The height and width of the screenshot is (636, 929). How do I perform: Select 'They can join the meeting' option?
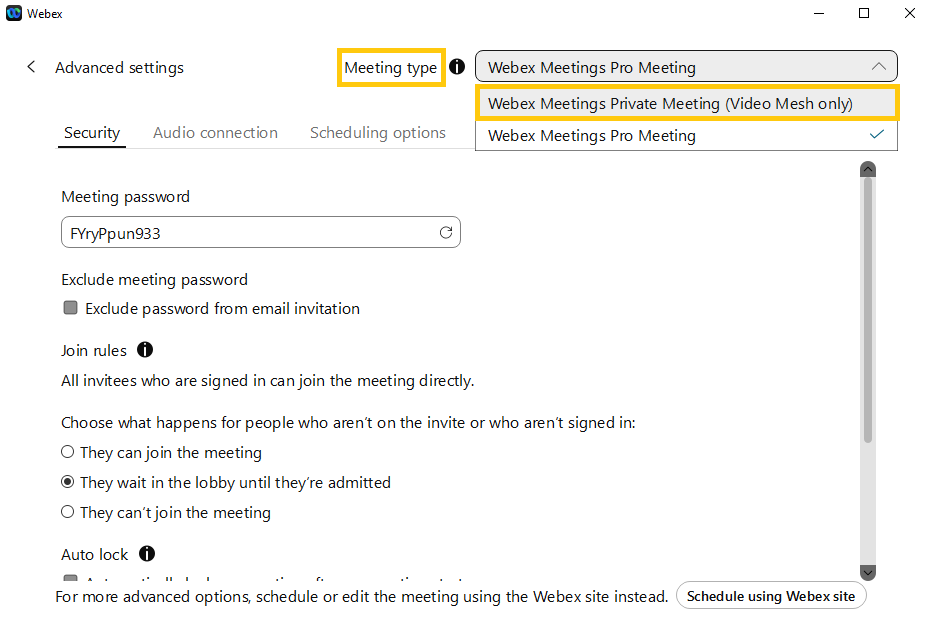pos(68,452)
